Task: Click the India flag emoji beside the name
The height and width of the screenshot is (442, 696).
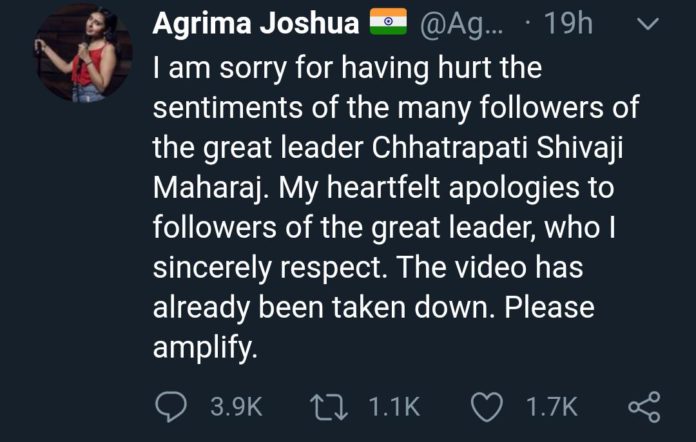Action: (388, 22)
